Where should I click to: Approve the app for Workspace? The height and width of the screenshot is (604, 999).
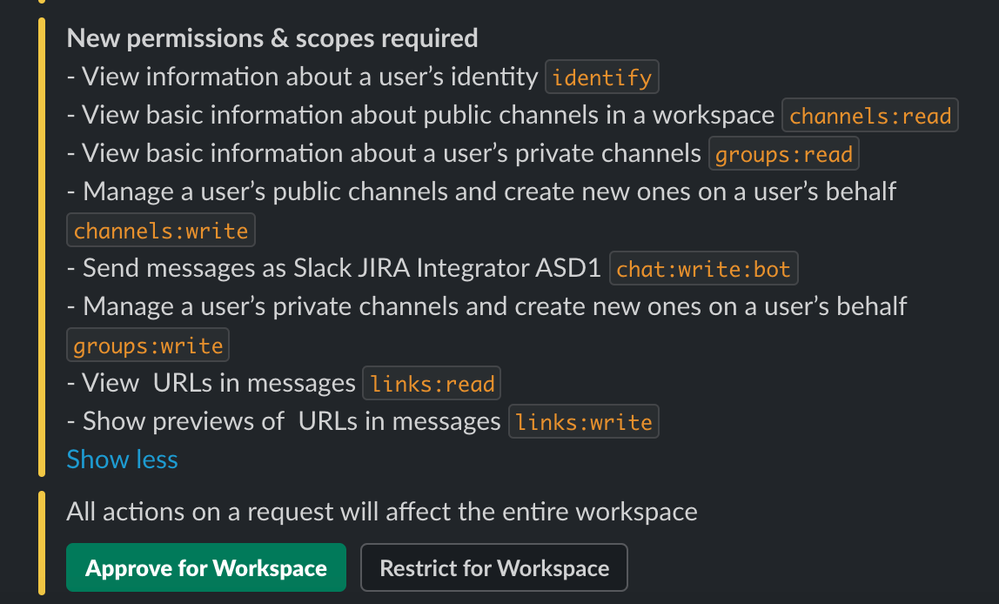point(206,568)
